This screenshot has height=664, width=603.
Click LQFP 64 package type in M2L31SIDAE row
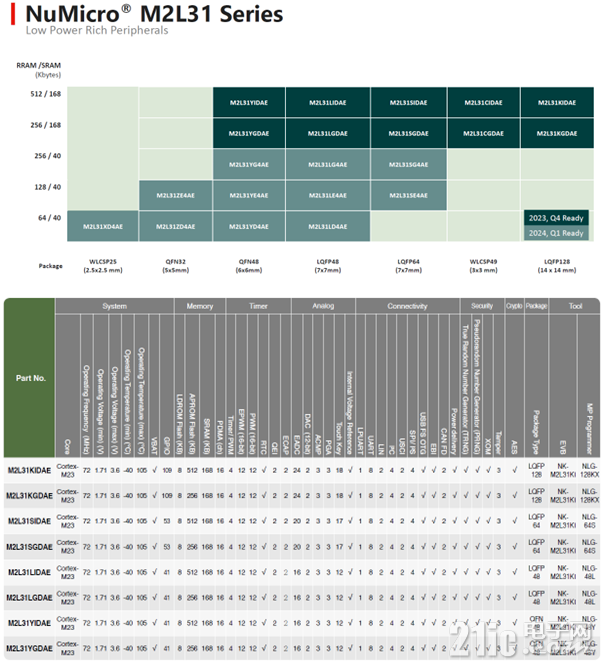click(x=537, y=521)
